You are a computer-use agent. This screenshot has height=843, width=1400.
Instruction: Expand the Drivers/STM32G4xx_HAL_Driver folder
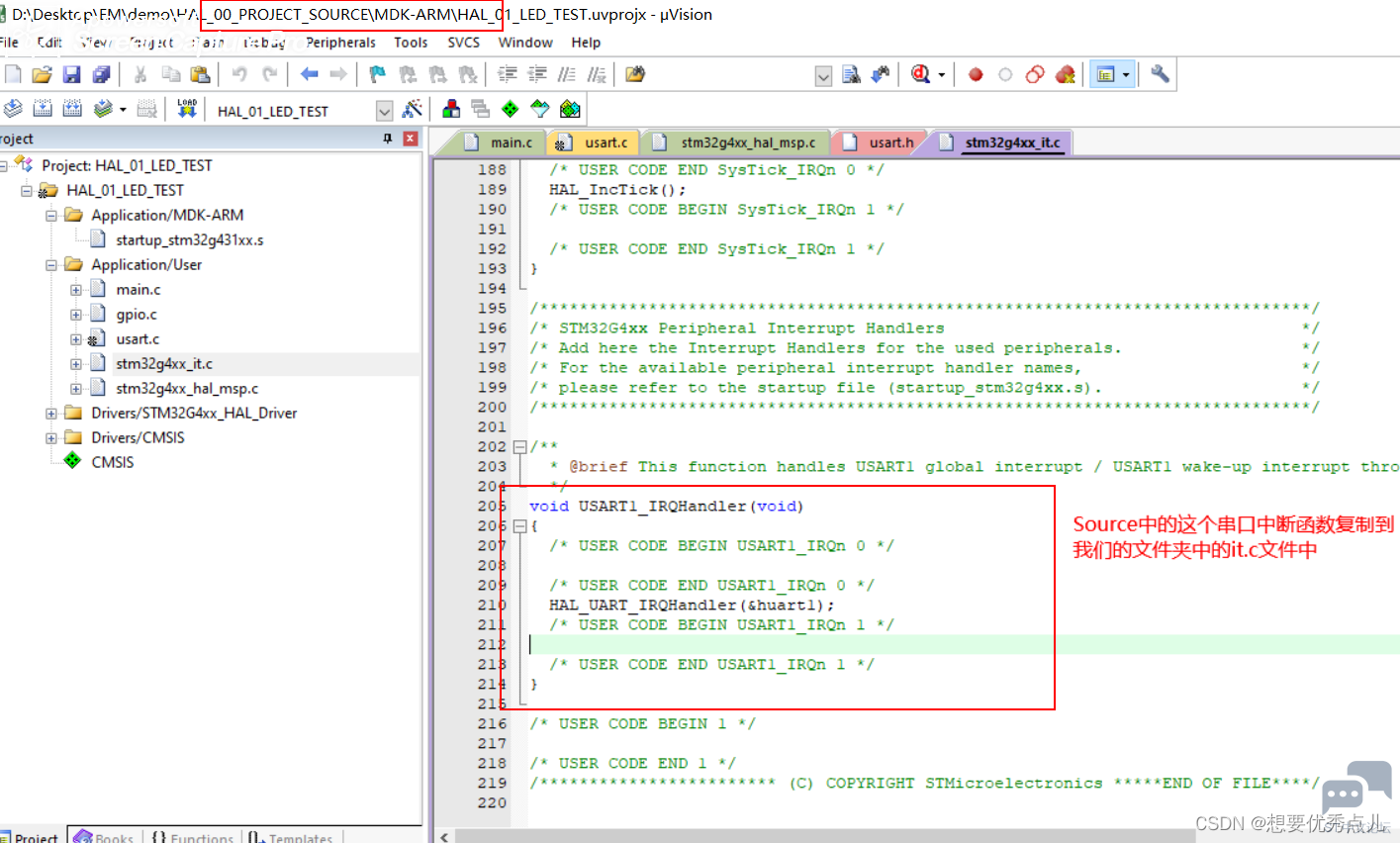(x=50, y=414)
